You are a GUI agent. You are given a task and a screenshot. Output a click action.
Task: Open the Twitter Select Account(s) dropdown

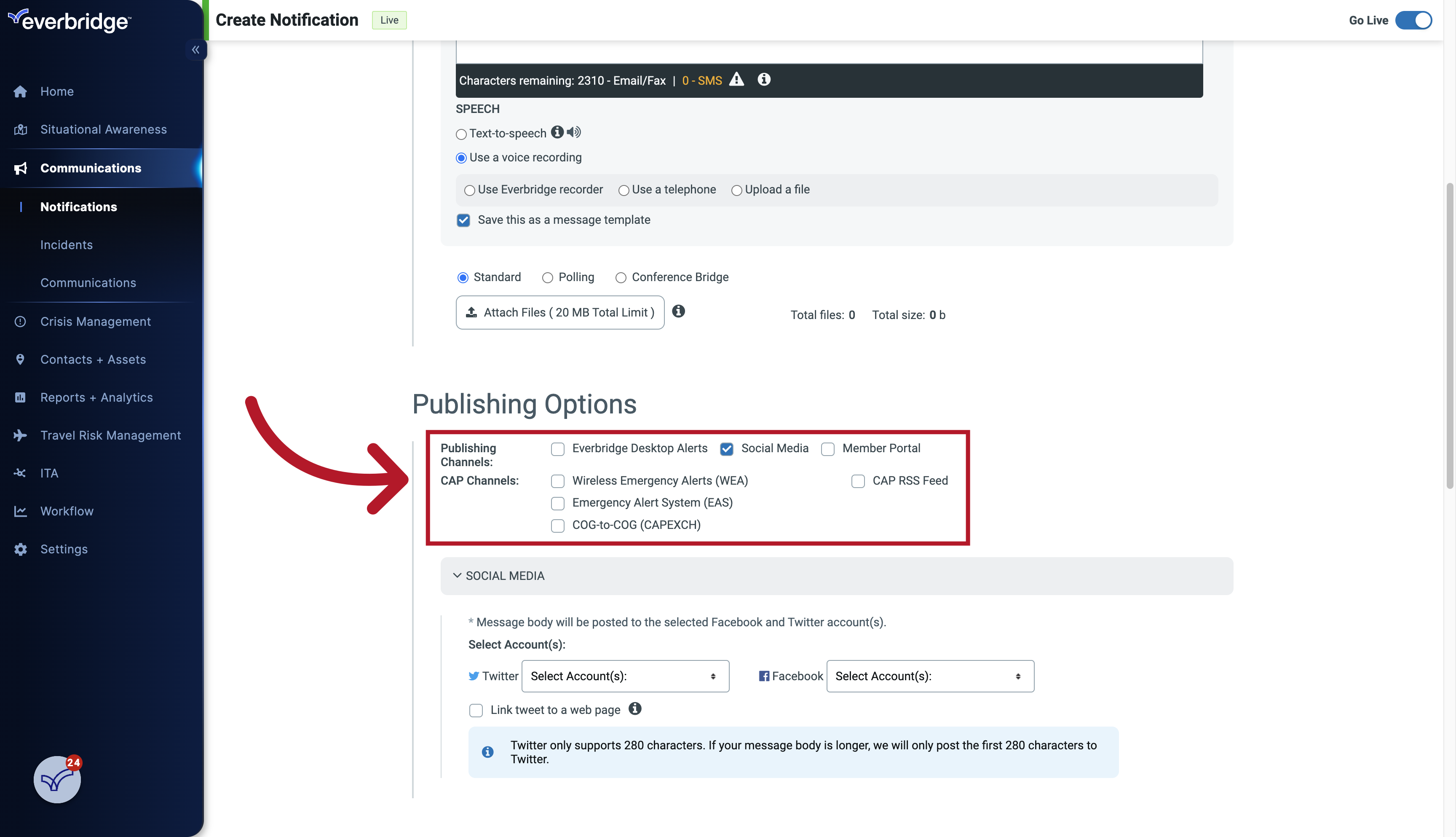pyautogui.click(x=625, y=676)
